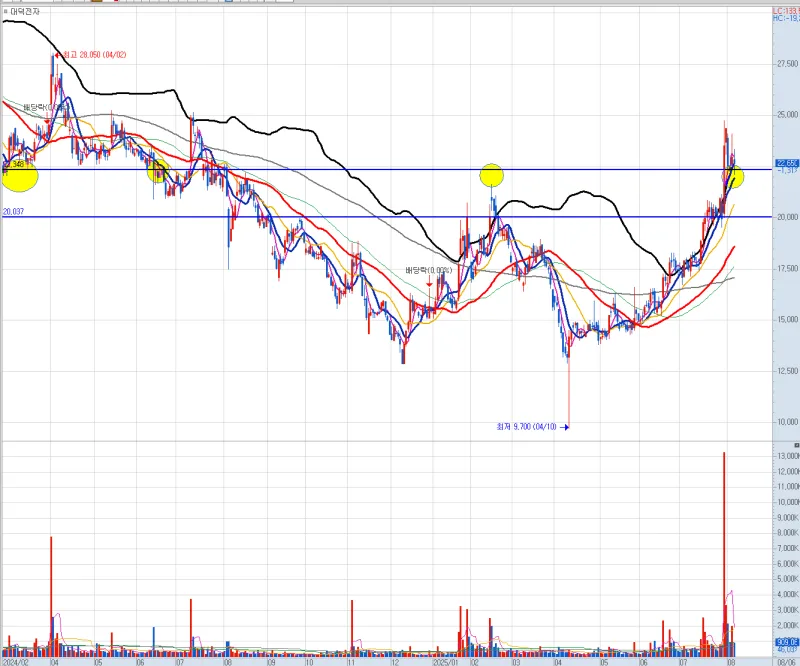Click the 909.0K volume tag on volume axis
This screenshot has height=666, width=800.
(786, 642)
